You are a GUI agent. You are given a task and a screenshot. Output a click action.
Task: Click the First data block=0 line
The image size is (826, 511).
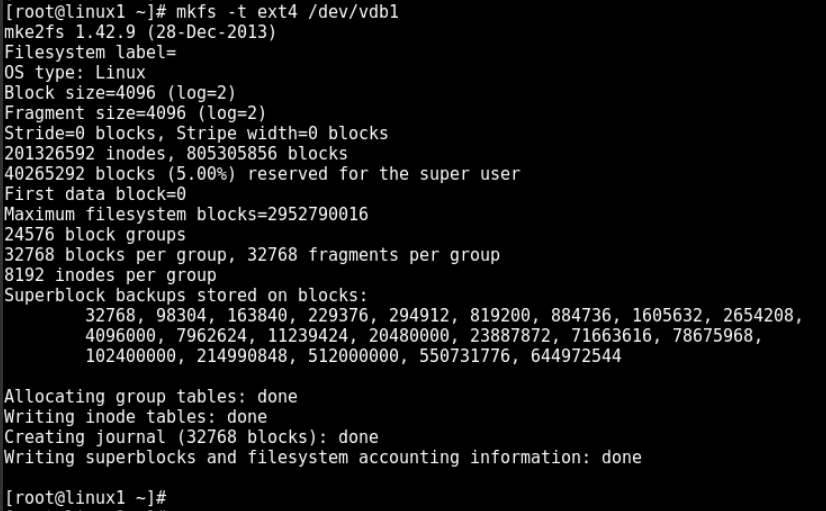click(95, 194)
